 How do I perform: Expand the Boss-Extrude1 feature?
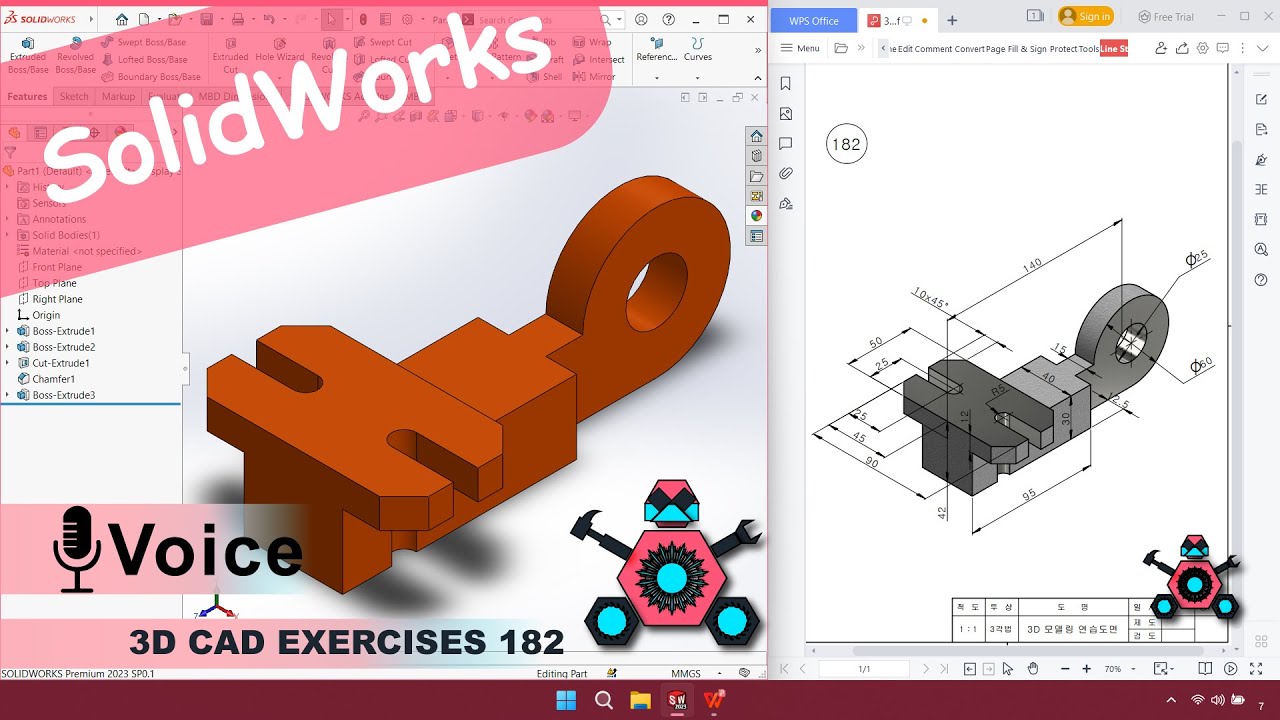[x=8, y=331]
